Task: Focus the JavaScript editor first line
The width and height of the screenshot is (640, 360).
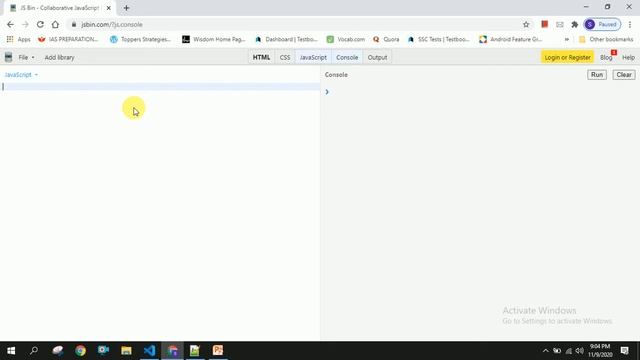Action: coord(160,87)
